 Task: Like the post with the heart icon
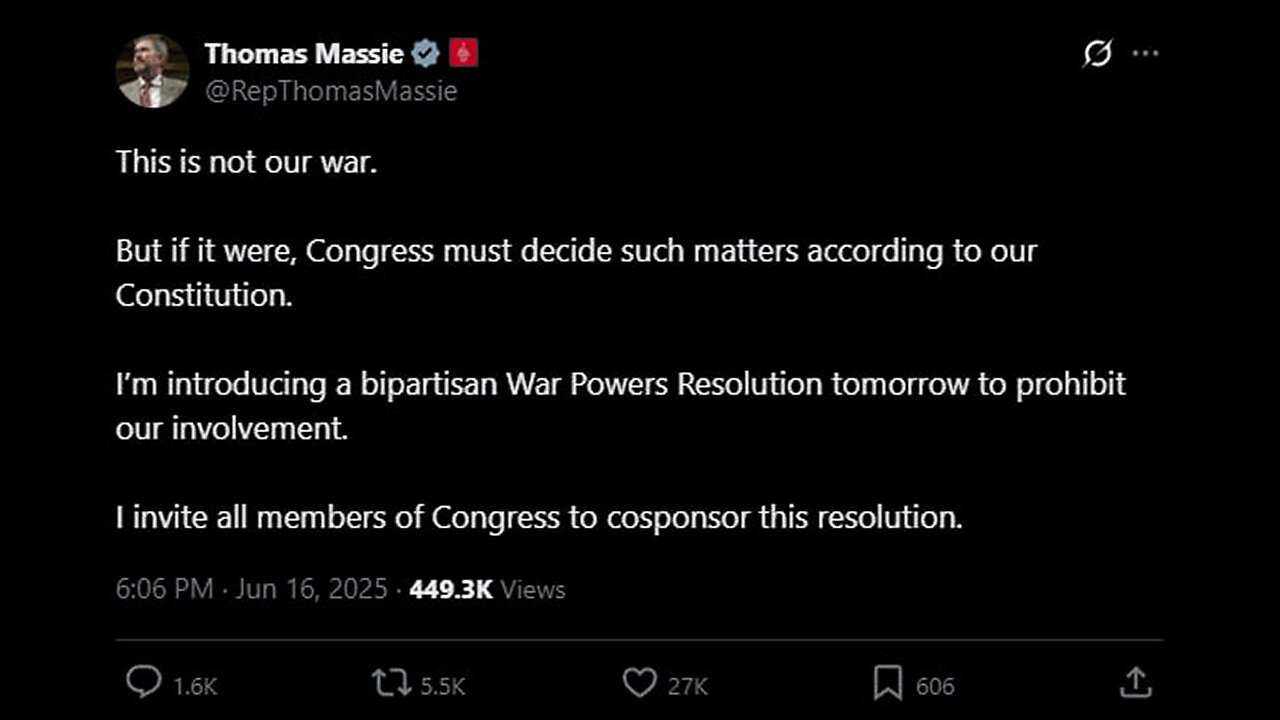click(638, 684)
